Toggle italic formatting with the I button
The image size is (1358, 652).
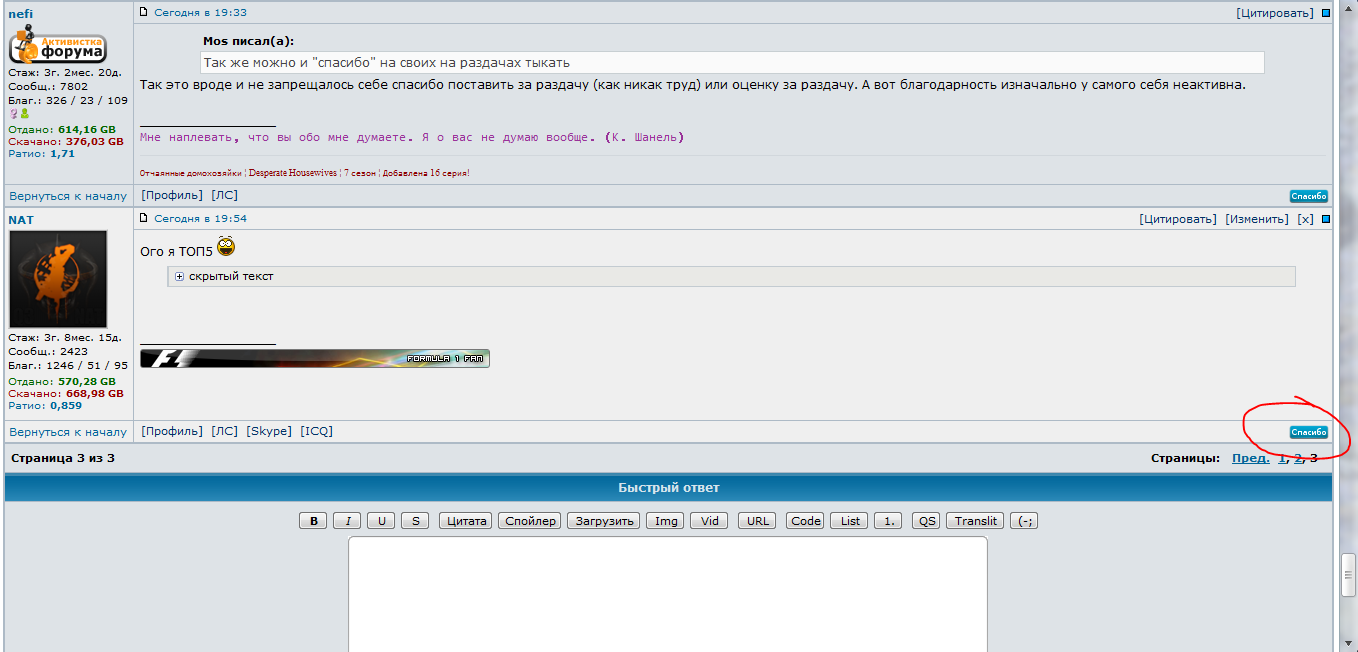347,521
